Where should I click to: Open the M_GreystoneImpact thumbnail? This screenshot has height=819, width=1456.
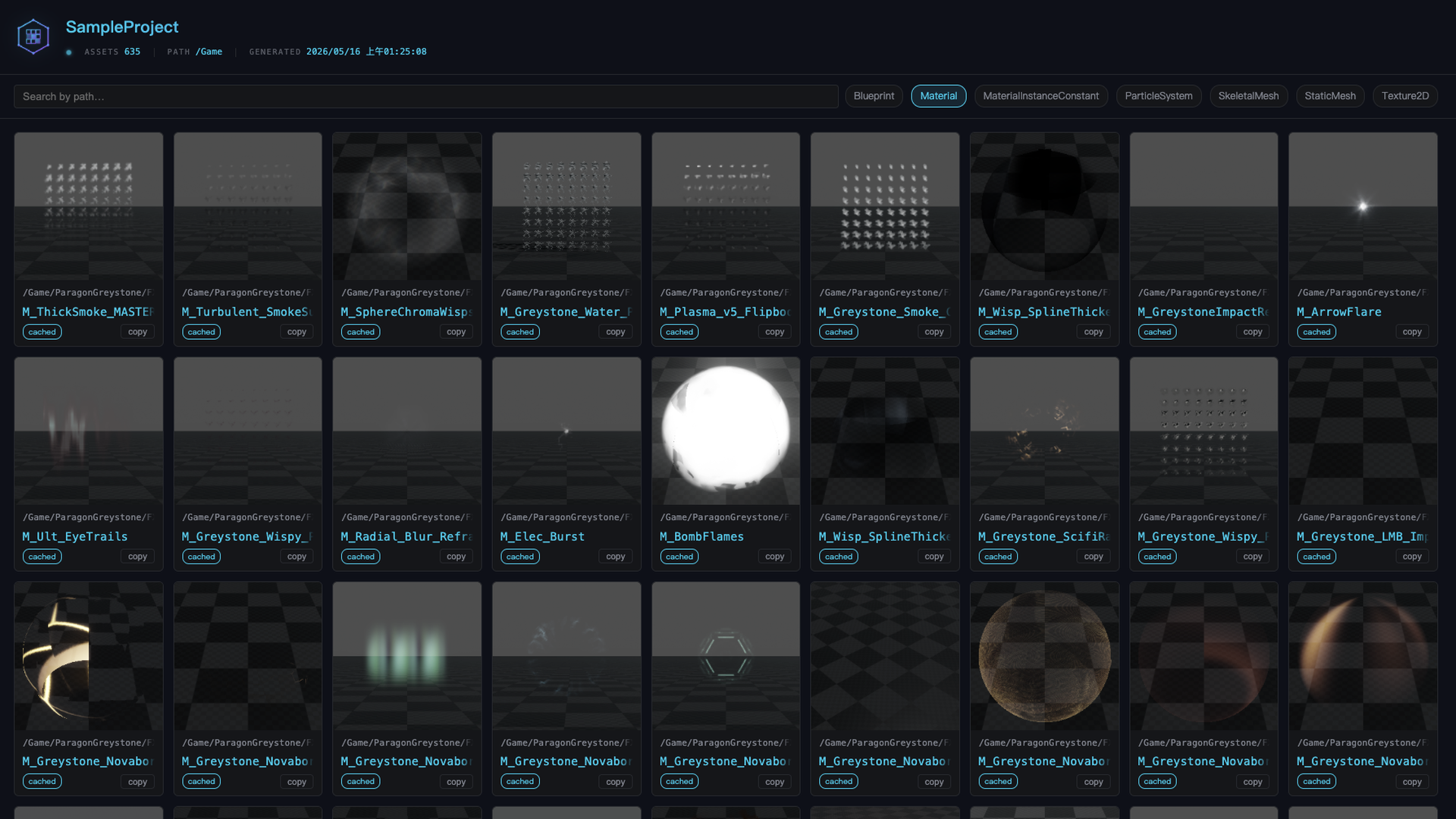point(1203,206)
